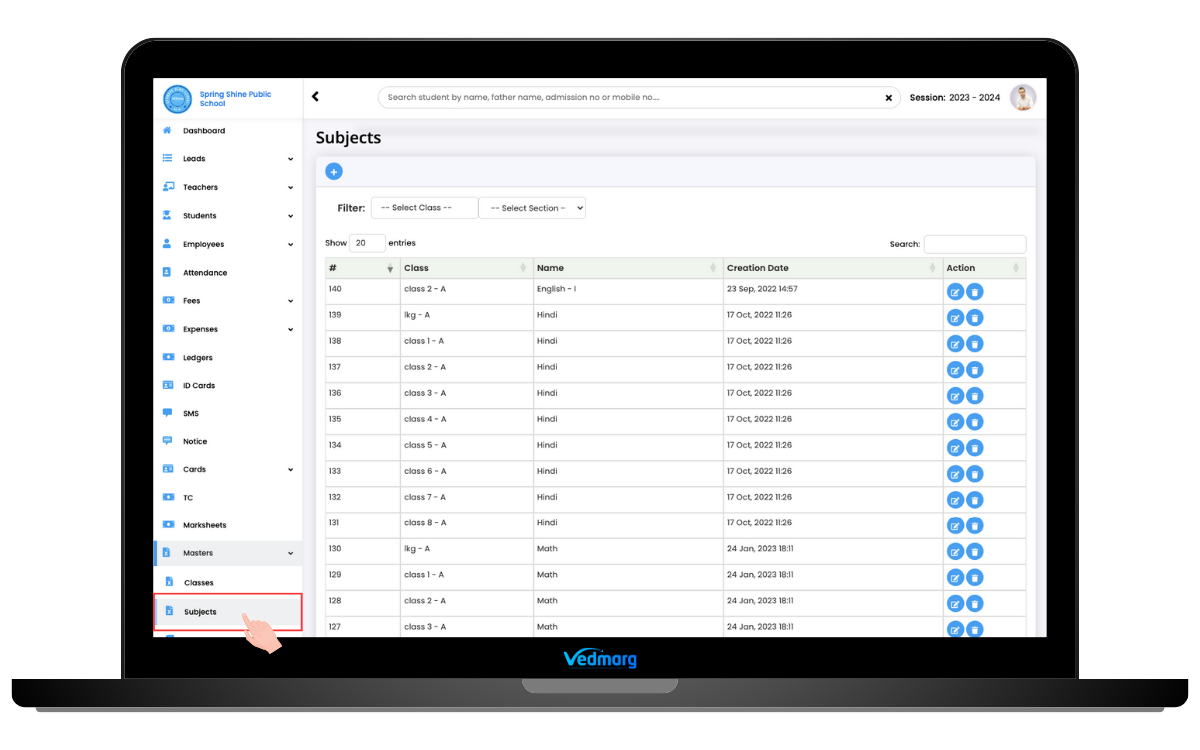This screenshot has width=1200, height=750.
Task: Click the back arrow beside search bar
Action: pos(315,97)
